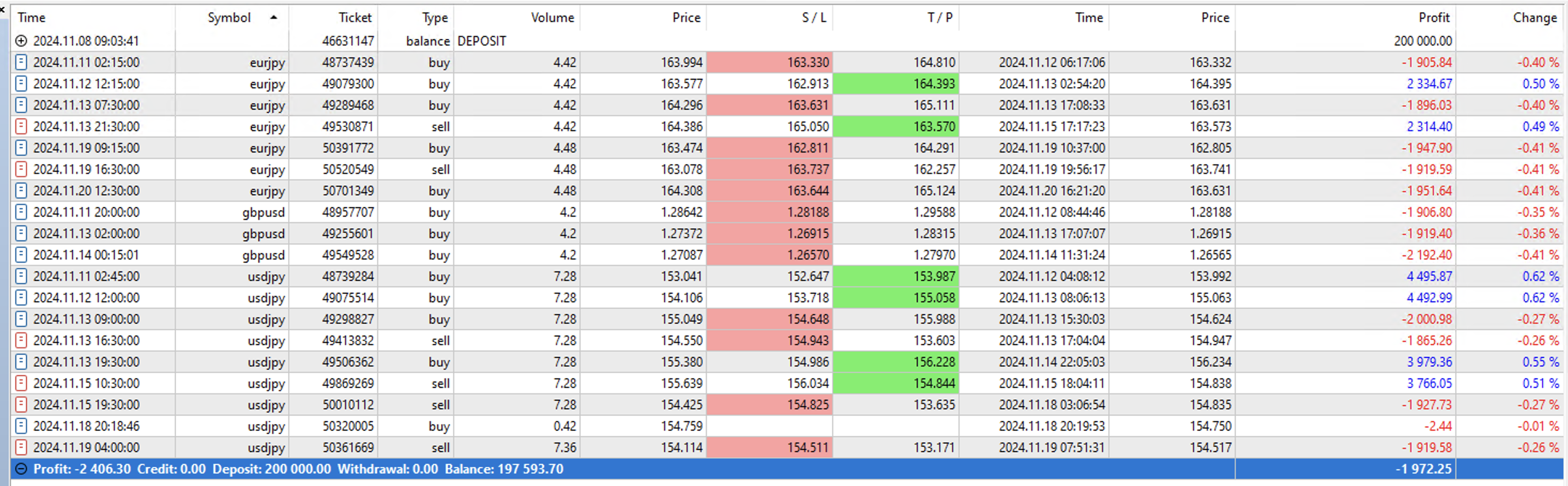Click the Symbol column sort arrow
Viewport: 1568px width, 486px height.
(274, 18)
